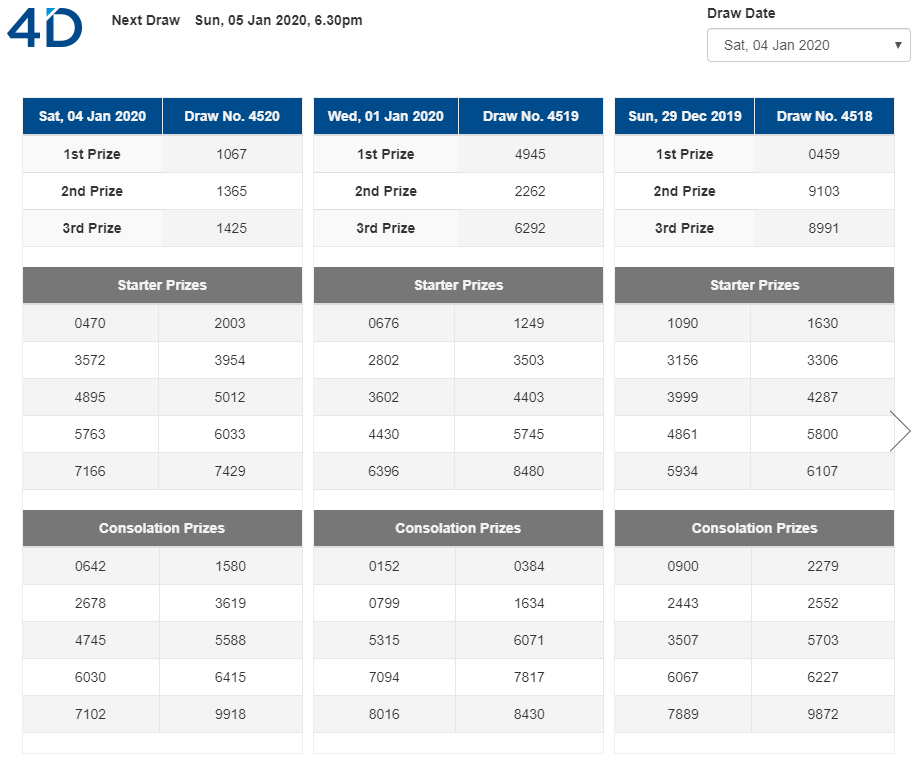Click Consolation Prizes header of draw 4519
Viewport: 918px width, 782px height.
click(458, 528)
